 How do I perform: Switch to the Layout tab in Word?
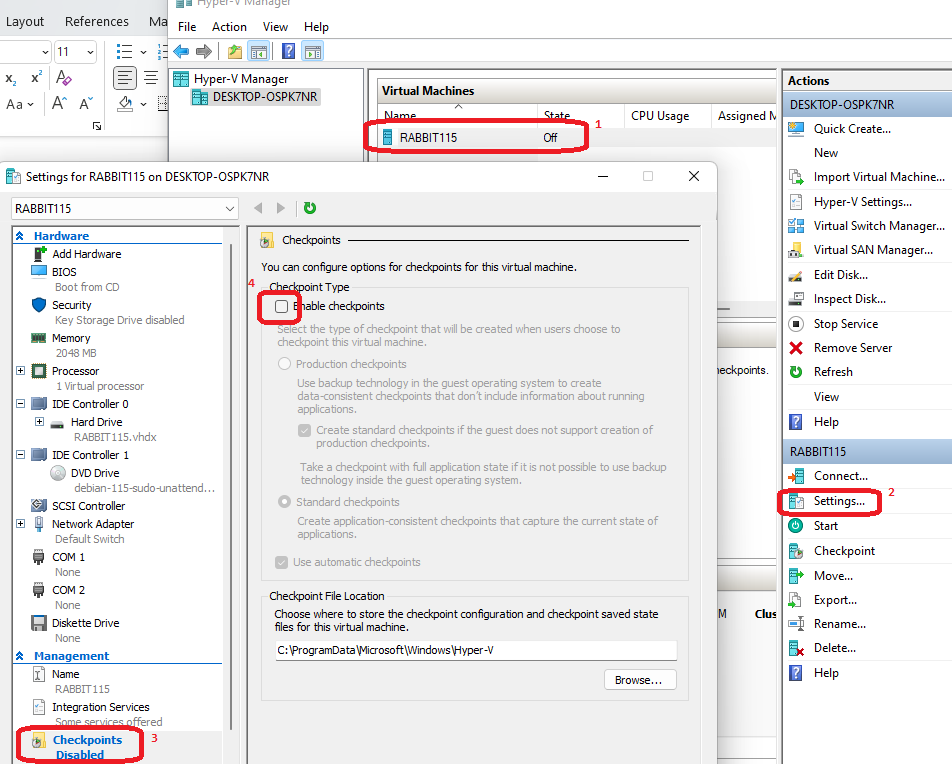tap(25, 21)
